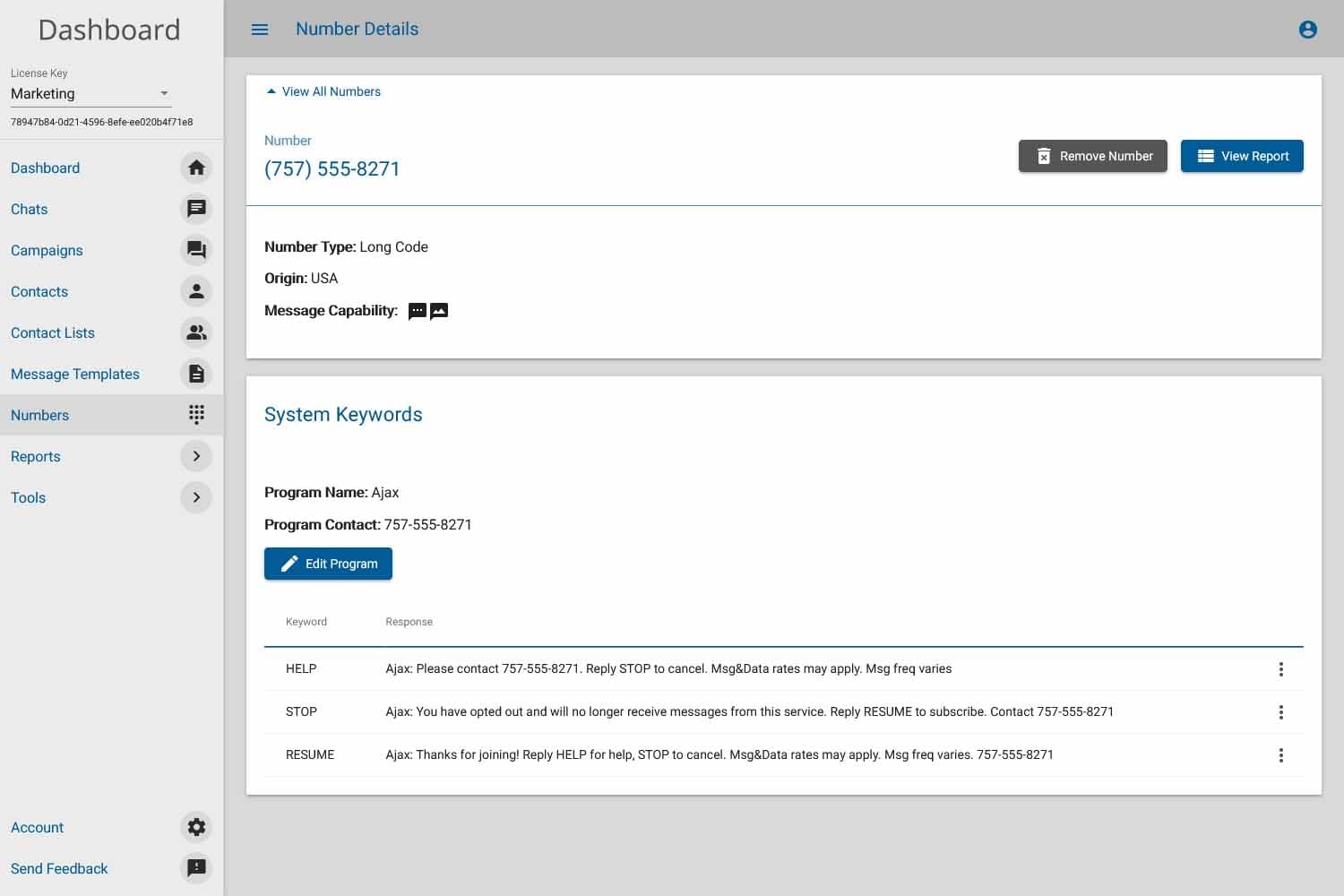Click the Contact Lists group icon
The height and width of the screenshot is (896, 1344).
pos(196,332)
